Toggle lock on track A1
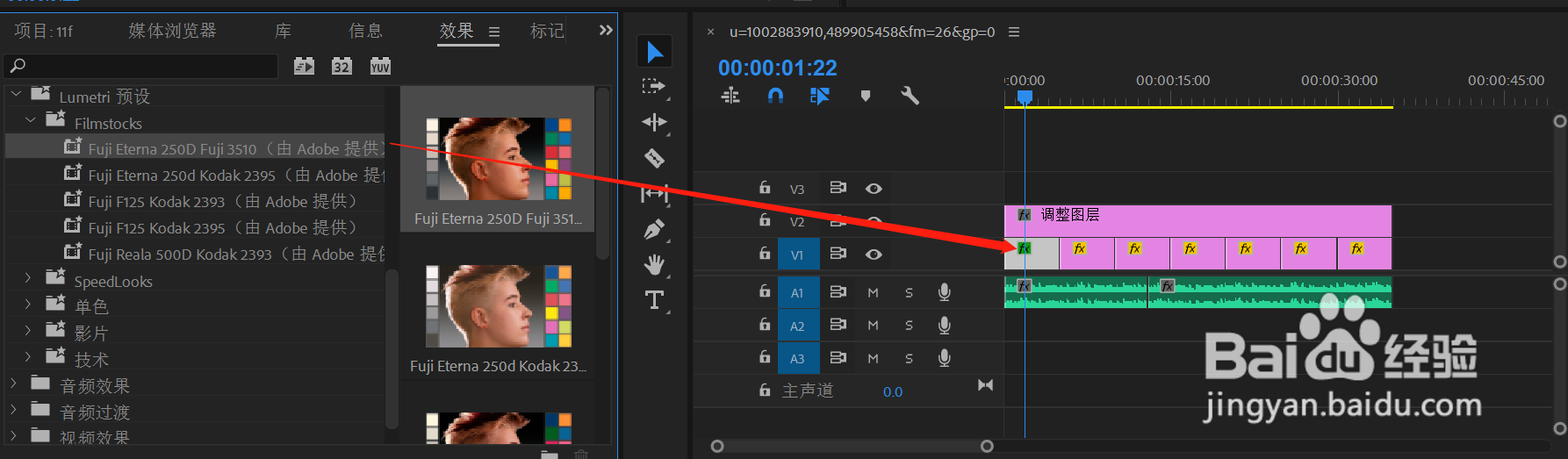This screenshot has width=1568, height=459. coord(765,291)
